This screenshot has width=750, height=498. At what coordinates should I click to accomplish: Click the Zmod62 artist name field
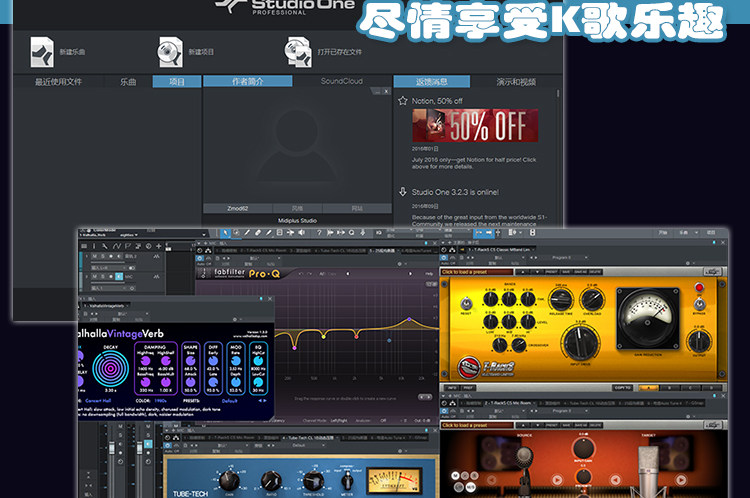(238, 209)
